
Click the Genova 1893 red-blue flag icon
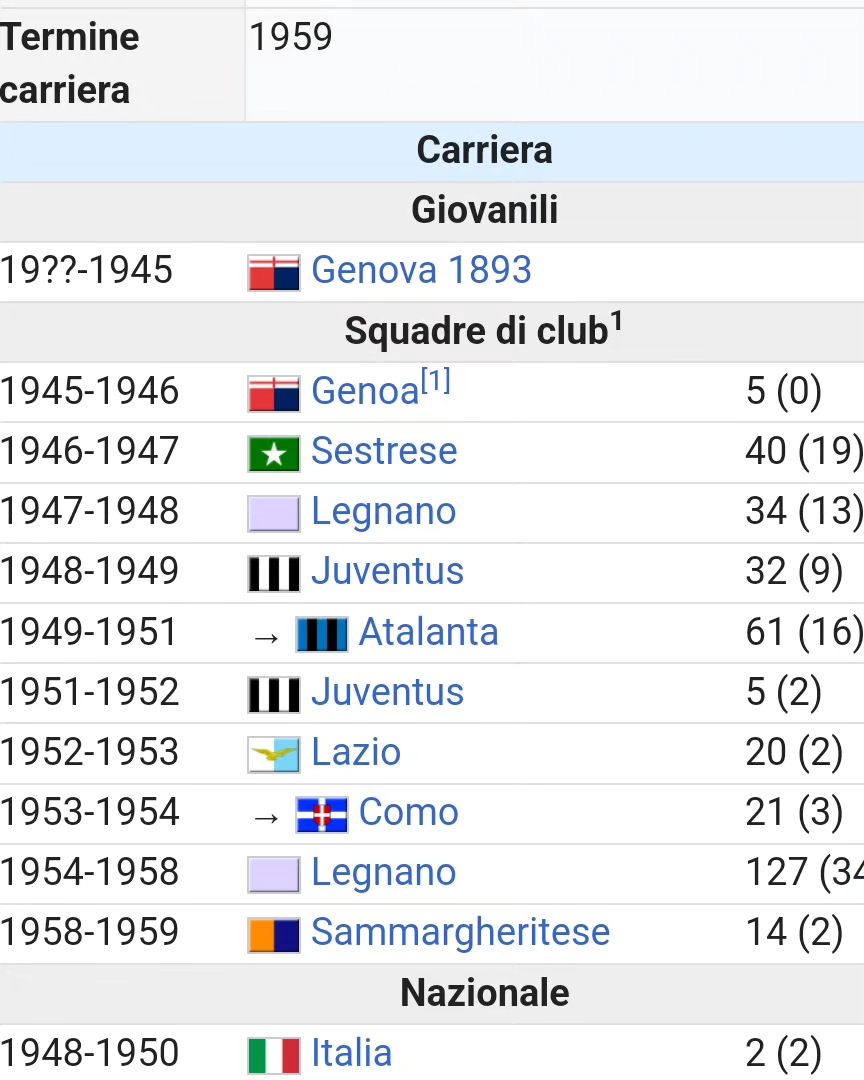(274, 273)
